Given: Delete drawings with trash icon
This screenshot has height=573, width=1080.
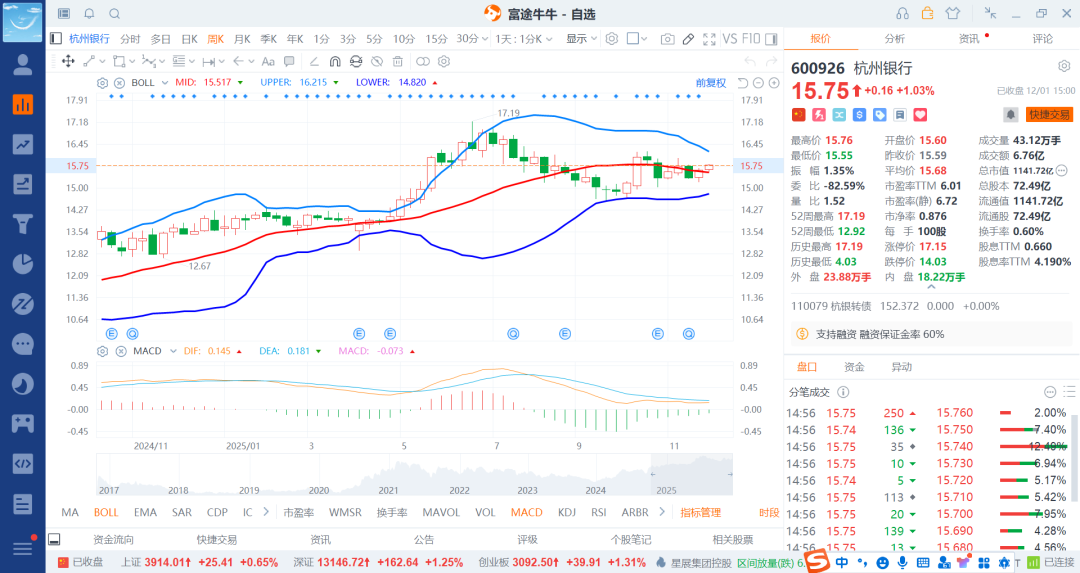Looking at the screenshot, I should (x=397, y=61).
